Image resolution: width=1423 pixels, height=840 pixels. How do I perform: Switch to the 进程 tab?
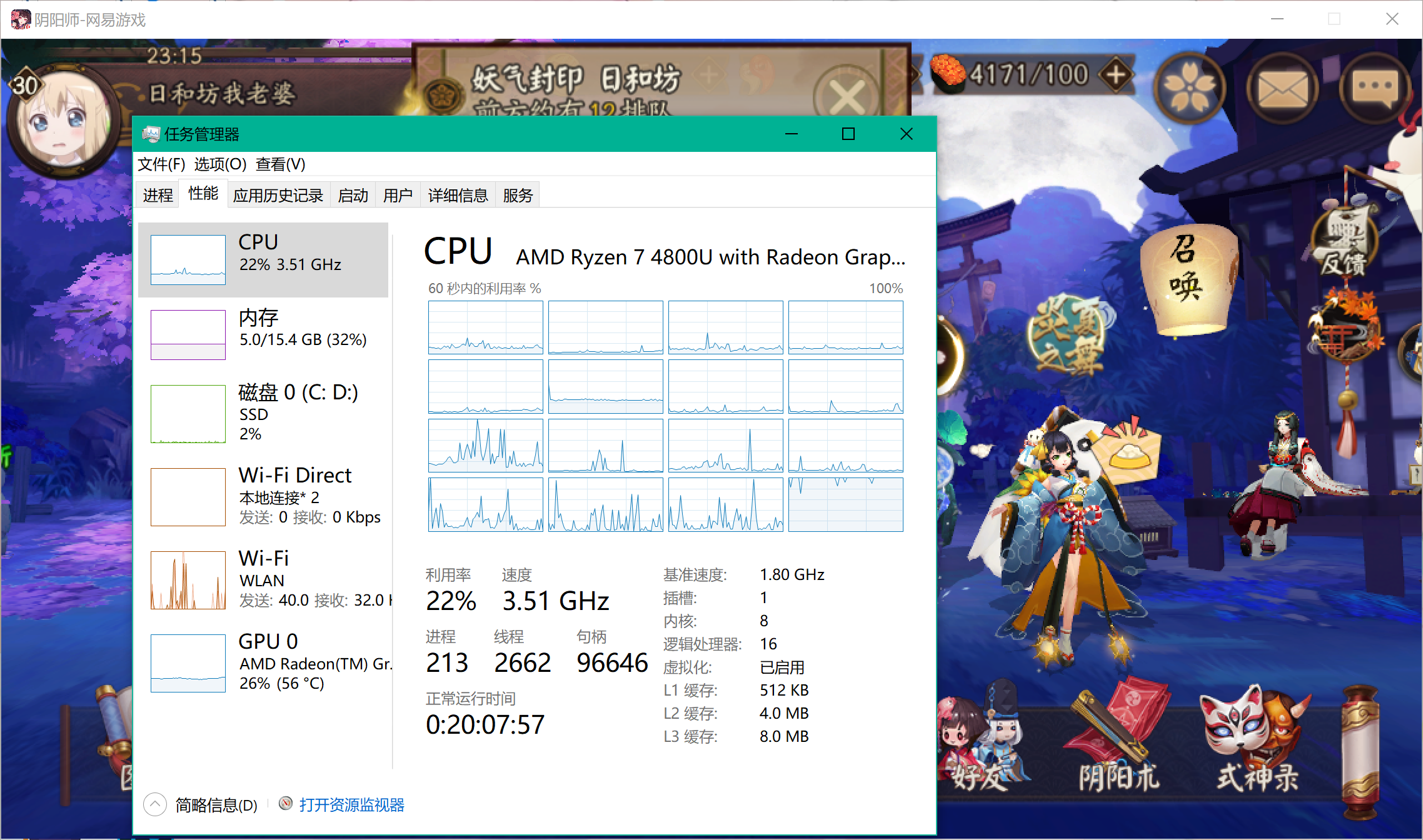point(158,195)
